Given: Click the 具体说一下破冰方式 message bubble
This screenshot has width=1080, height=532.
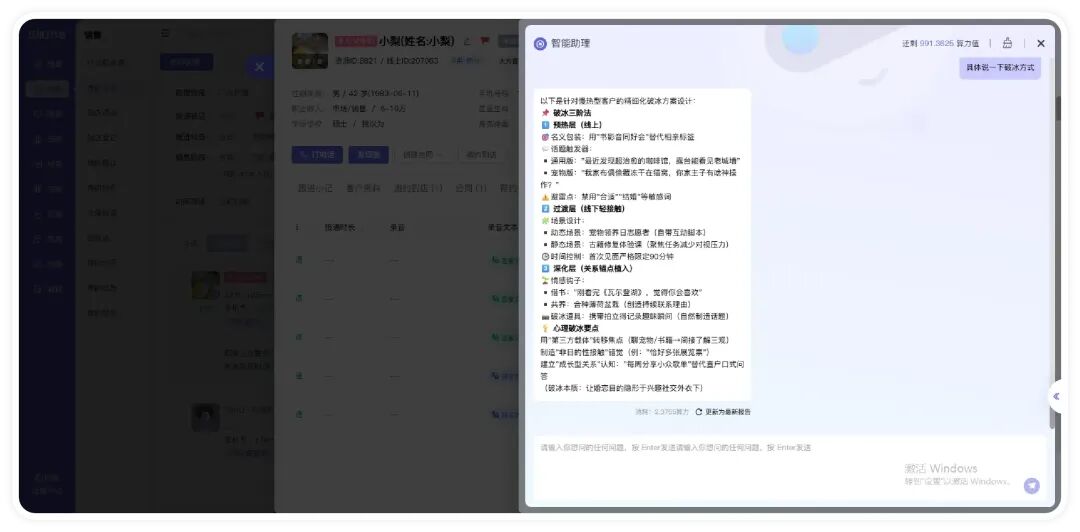Looking at the screenshot, I should (1000, 68).
